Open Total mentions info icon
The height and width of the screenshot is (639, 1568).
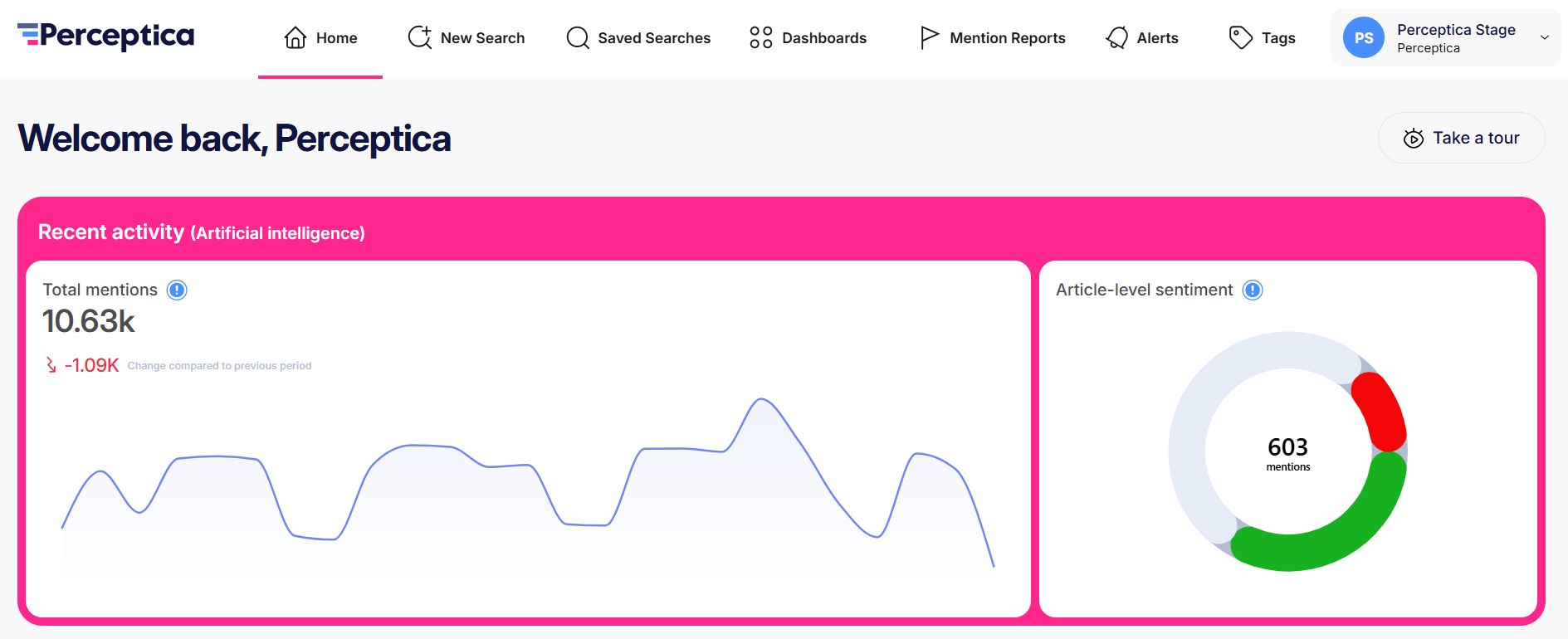tap(177, 290)
